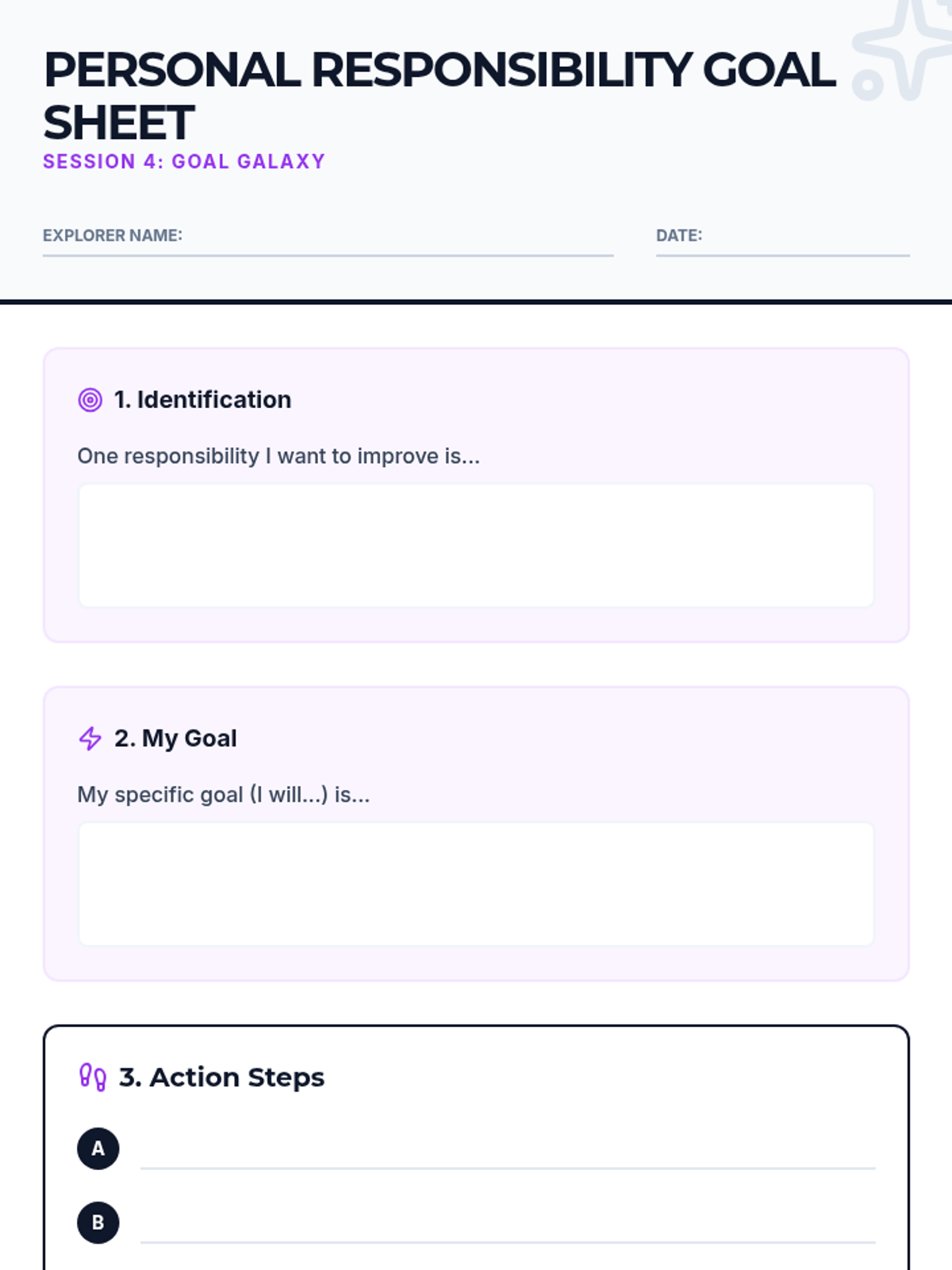Click the writing line for action step B
Image resolution: width=952 pixels, height=1270 pixels.
[x=508, y=1229]
